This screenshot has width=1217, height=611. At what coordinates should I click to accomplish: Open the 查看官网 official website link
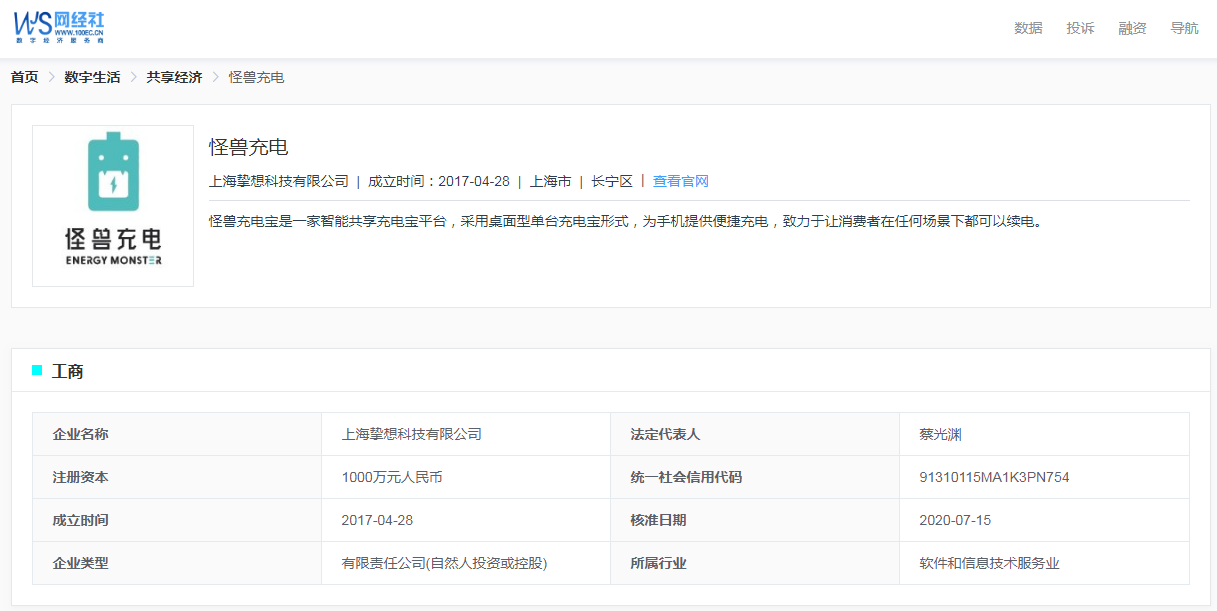coord(680,181)
